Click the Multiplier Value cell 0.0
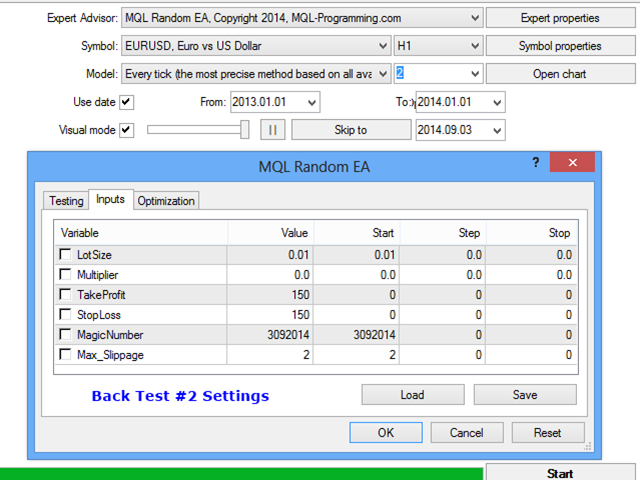Screen dimensions: 640x480 270,275
